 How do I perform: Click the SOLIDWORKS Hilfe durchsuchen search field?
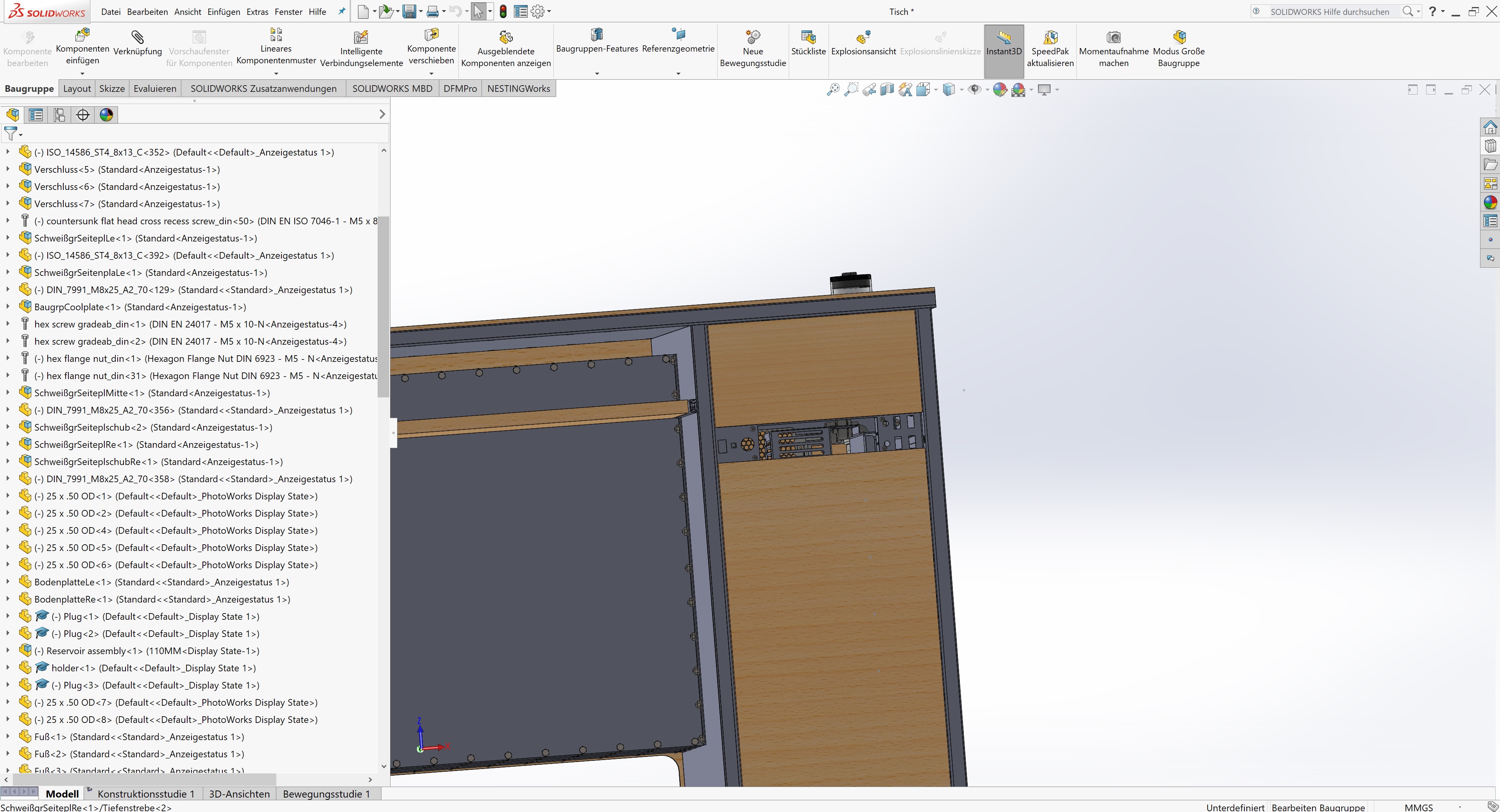click(1330, 12)
